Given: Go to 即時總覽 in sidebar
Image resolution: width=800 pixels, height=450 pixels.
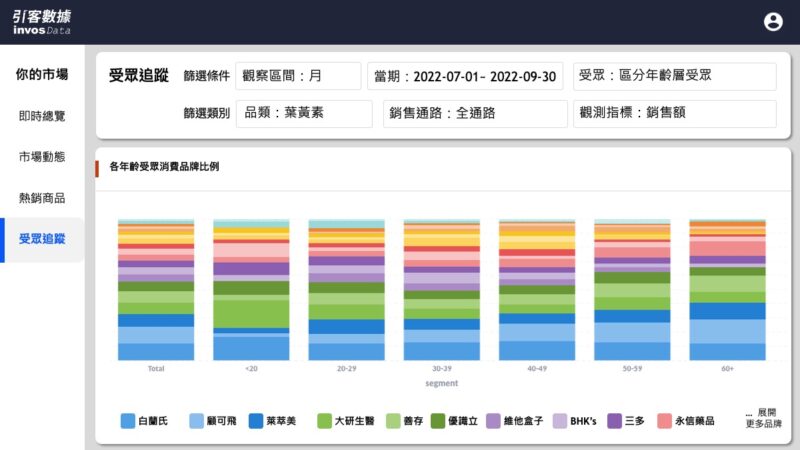Looking at the screenshot, I should pos(42,116).
